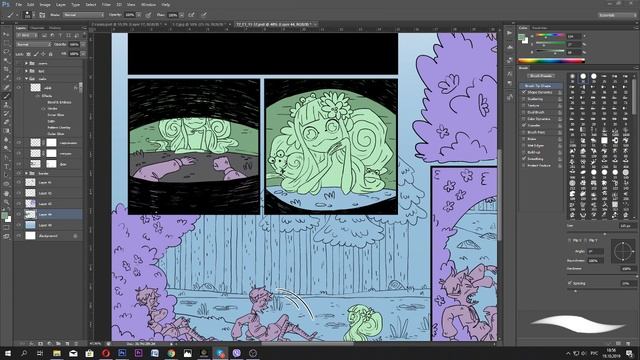
Task: Open the Image menu
Action: click(x=45, y=4)
